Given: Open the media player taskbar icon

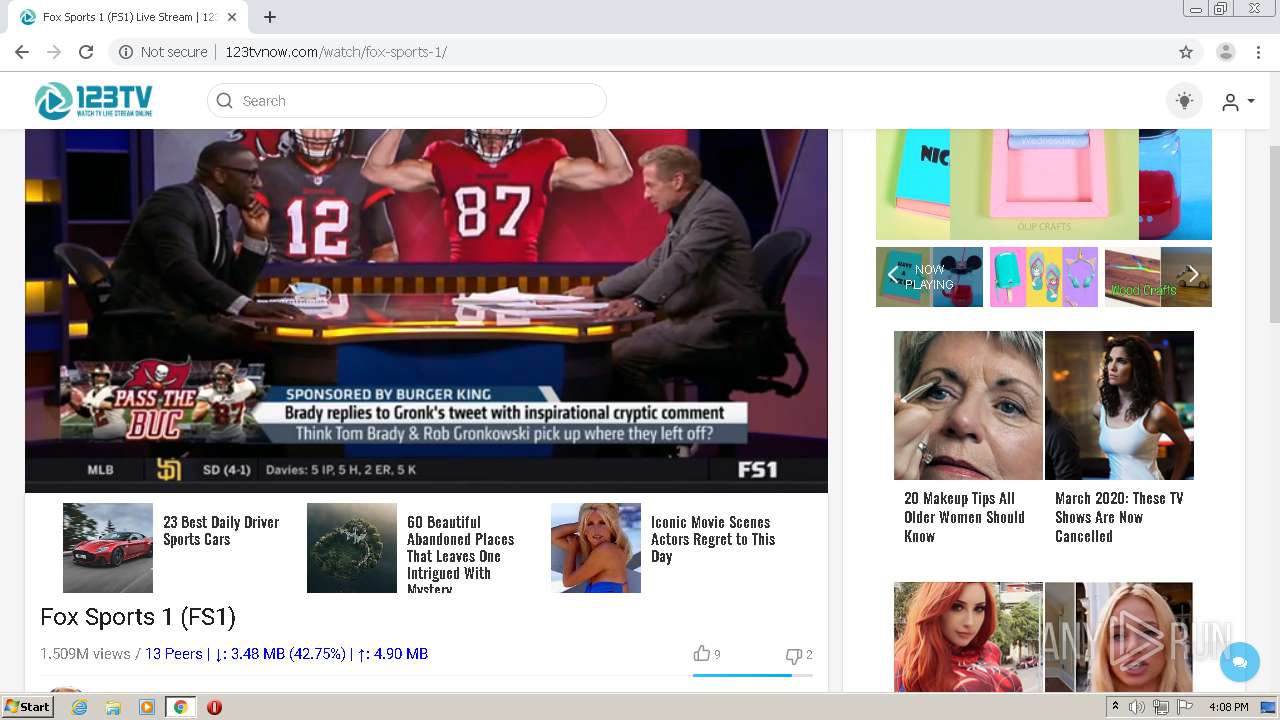Looking at the screenshot, I should tap(147, 707).
